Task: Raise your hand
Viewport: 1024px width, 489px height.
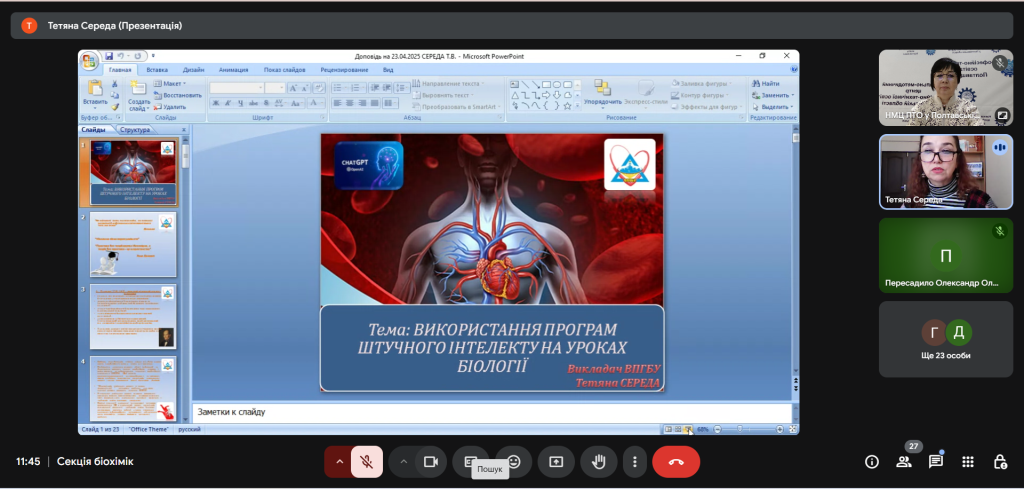Action: click(599, 461)
